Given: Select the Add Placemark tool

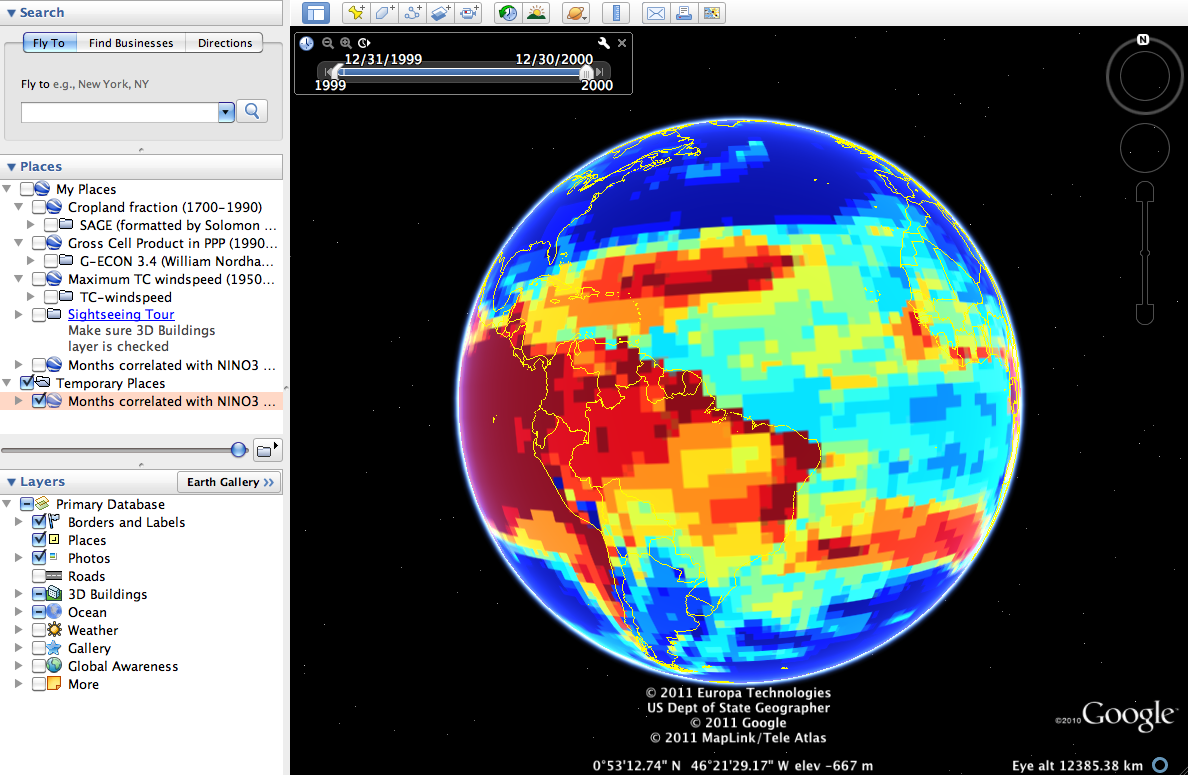Looking at the screenshot, I should 356,13.
